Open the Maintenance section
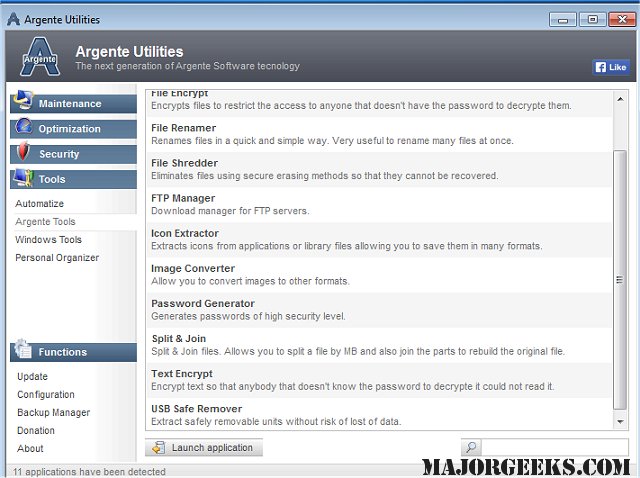Image resolution: width=640 pixels, height=478 pixels. [73, 104]
